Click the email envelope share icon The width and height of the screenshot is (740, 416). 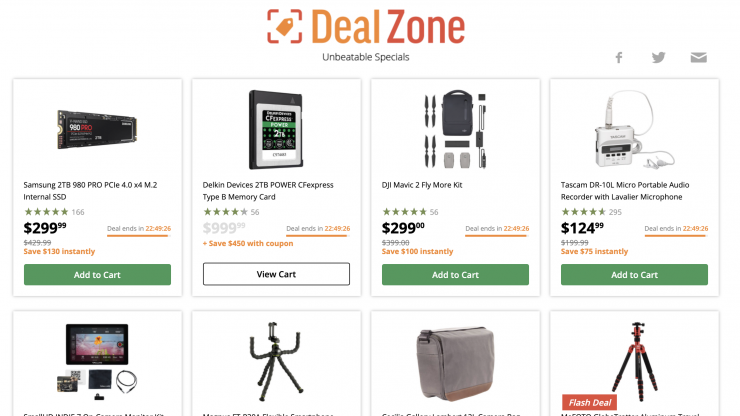coord(698,58)
